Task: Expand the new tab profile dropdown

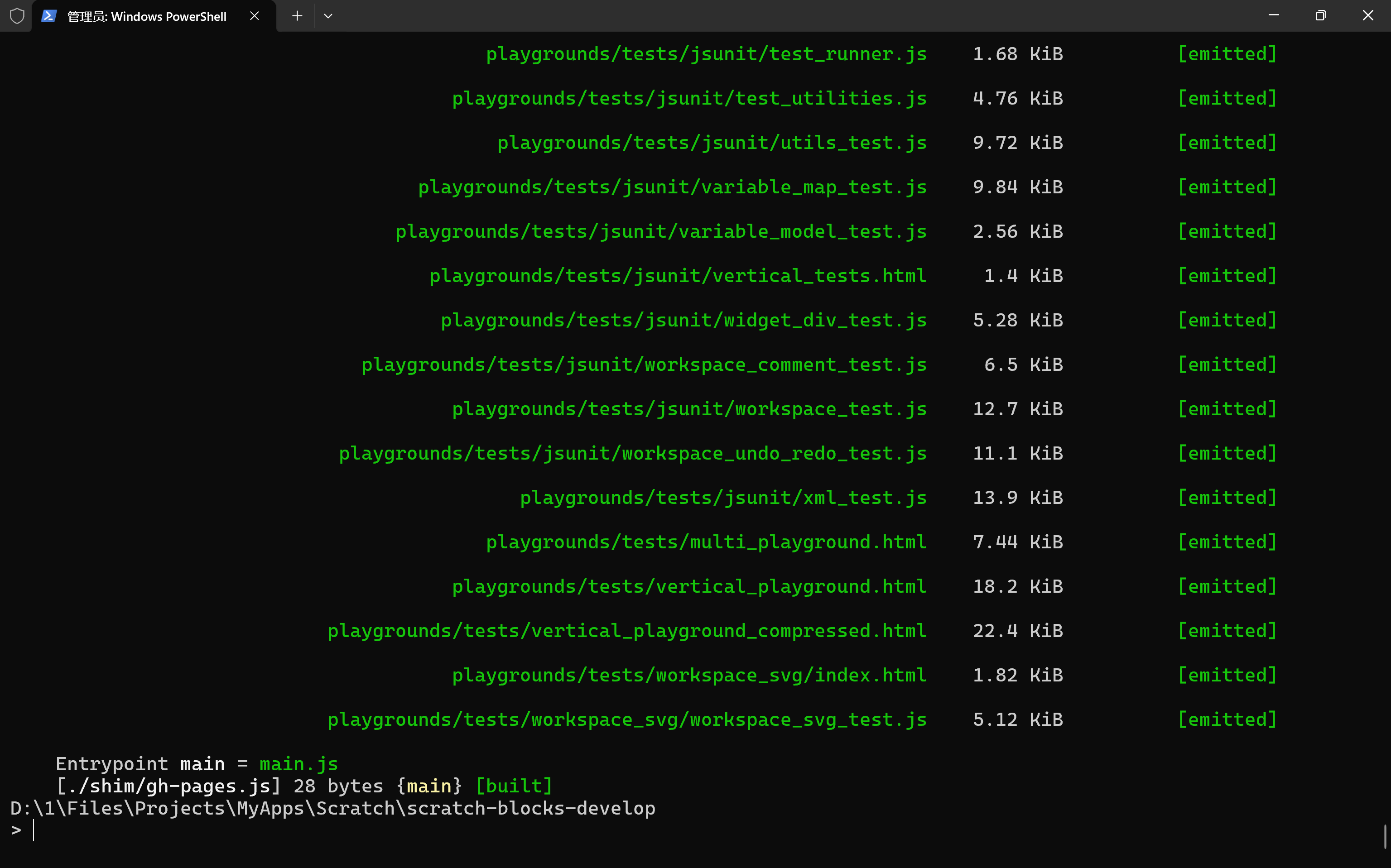Action: (x=328, y=16)
